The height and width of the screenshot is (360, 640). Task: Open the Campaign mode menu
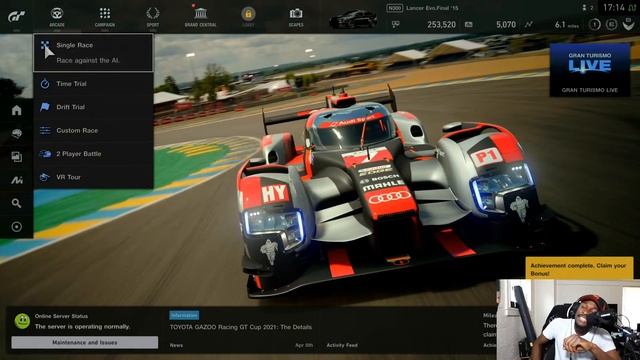point(104,17)
